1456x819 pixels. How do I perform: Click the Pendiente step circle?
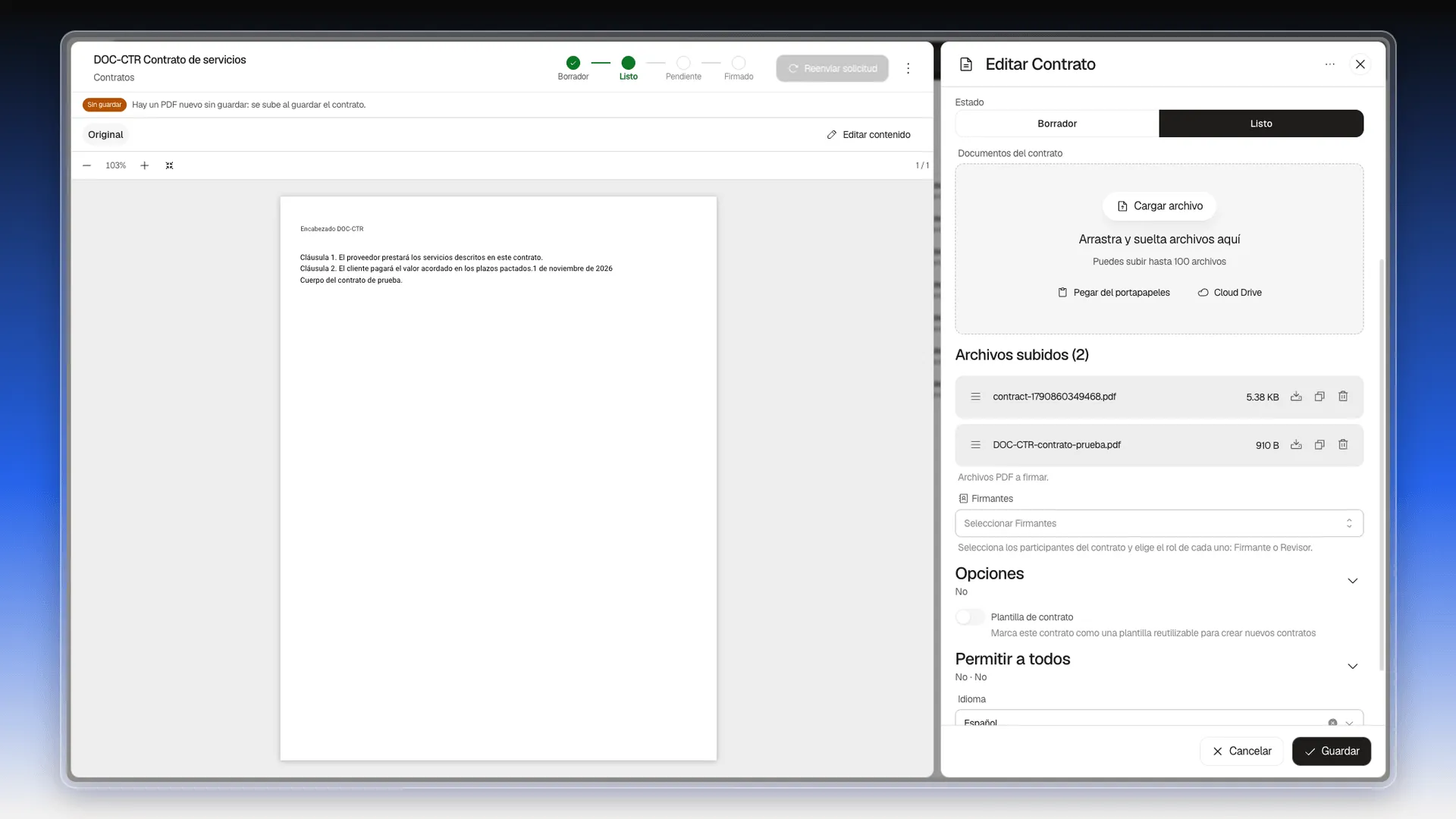click(x=683, y=63)
